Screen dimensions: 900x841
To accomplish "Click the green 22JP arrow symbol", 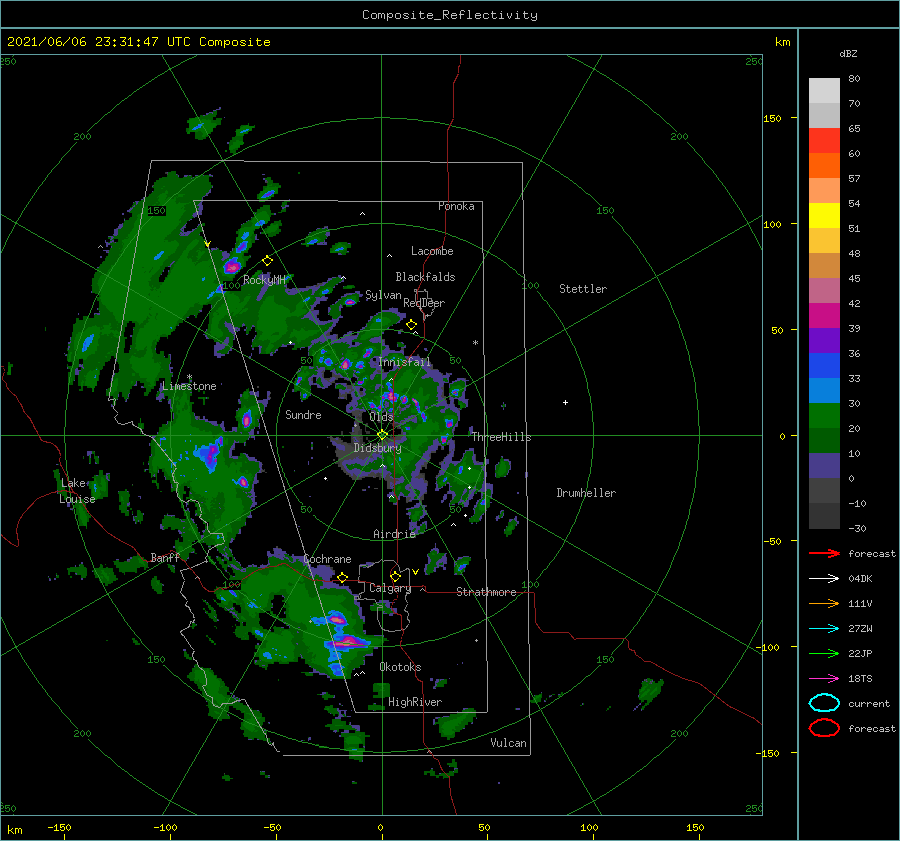I will [824, 653].
